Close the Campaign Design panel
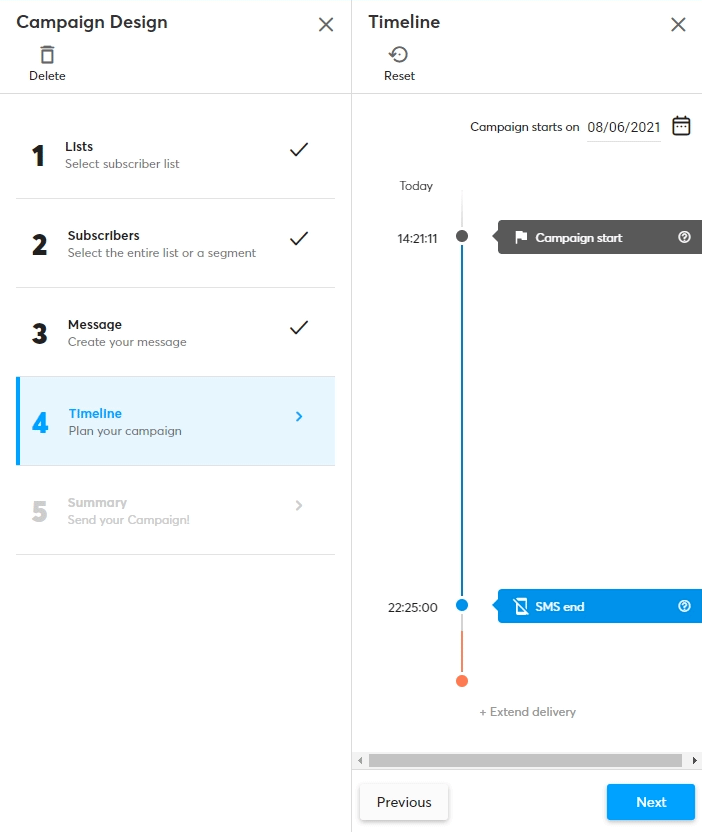 coord(326,24)
